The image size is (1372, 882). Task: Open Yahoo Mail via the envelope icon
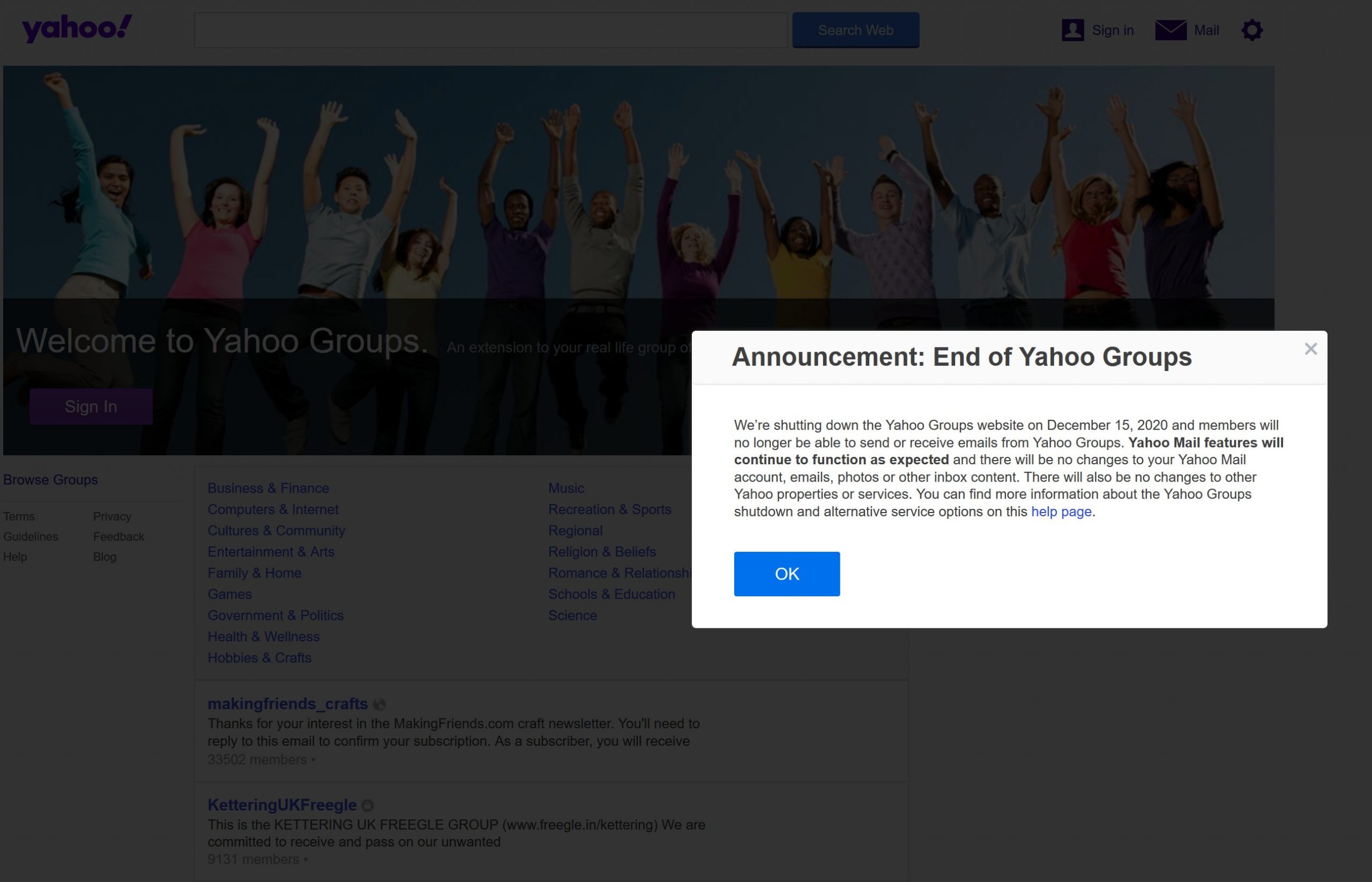click(x=1170, y=30)
